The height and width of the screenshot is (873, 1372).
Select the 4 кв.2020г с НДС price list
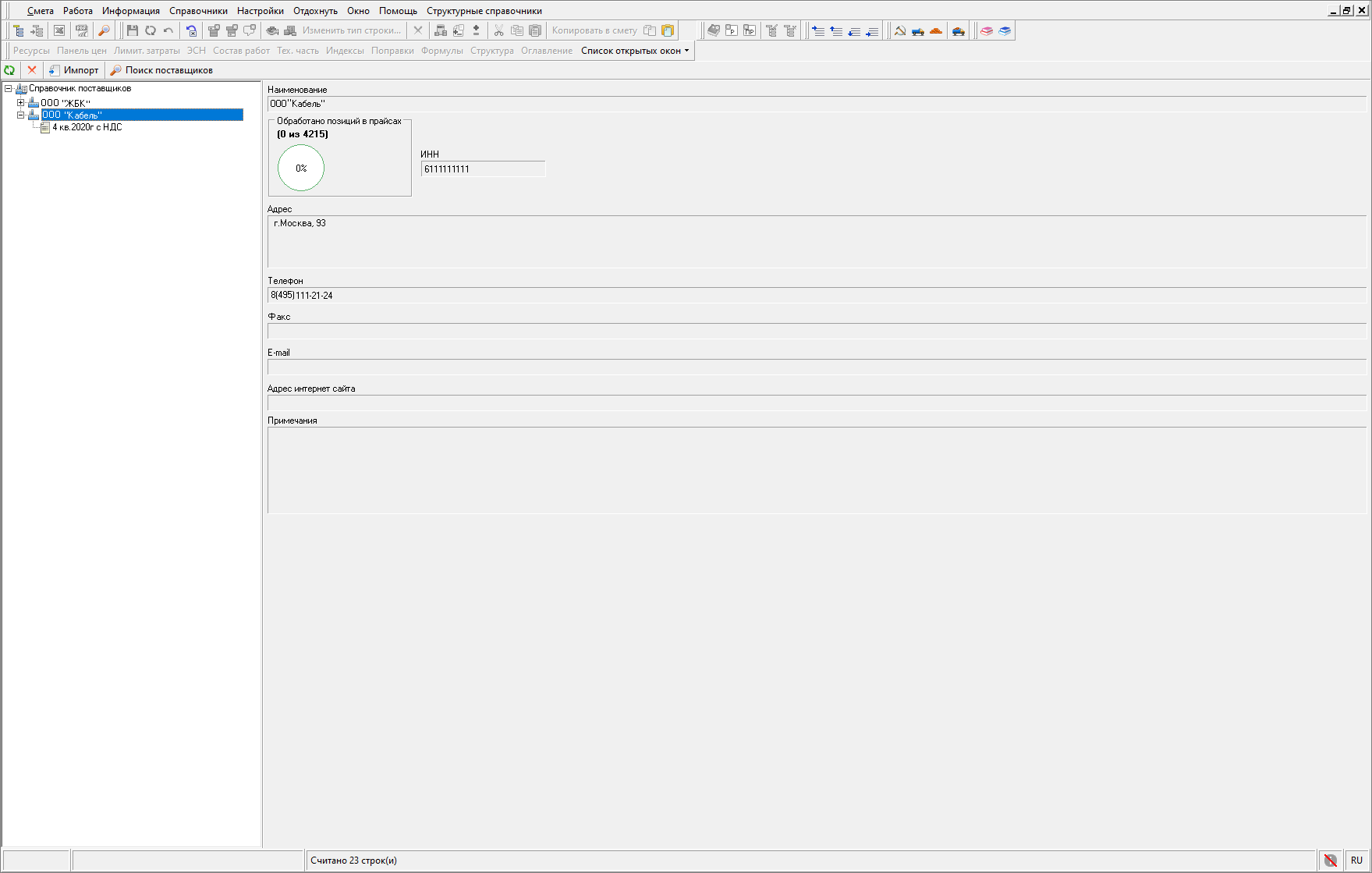point(87,127)
